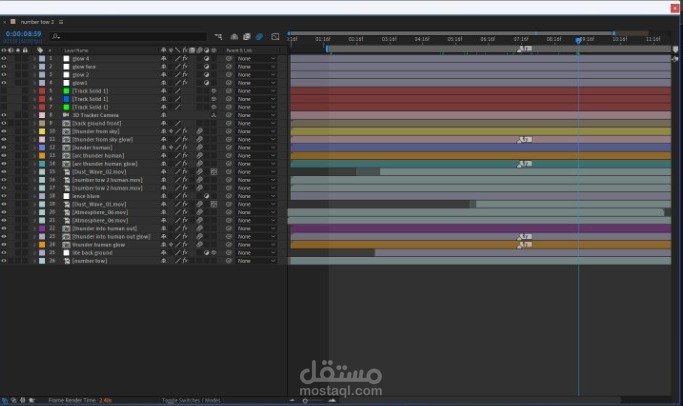The width and height of the screenshot is (683, 406).
Task: Click the Layer Name column header
Action: [76, 51]
